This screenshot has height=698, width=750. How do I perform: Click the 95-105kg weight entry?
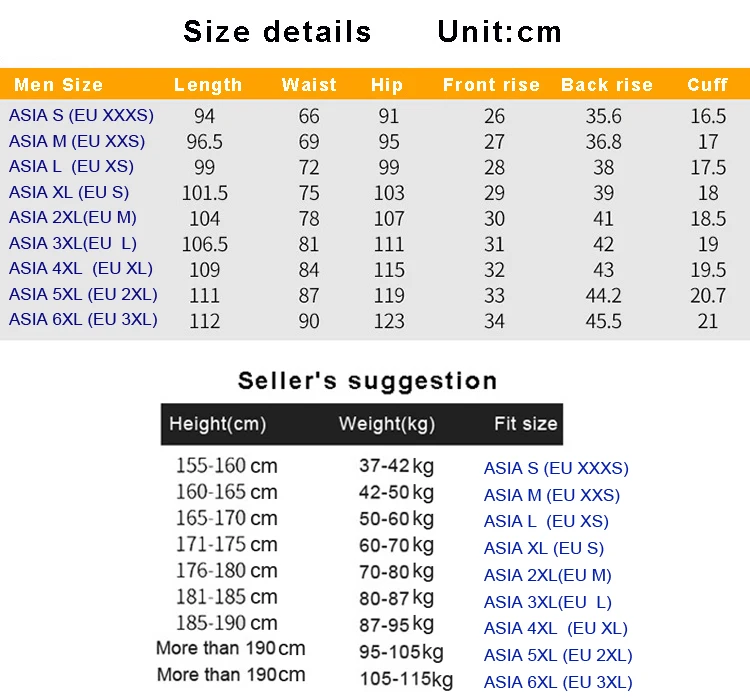[x=401, y=652]
